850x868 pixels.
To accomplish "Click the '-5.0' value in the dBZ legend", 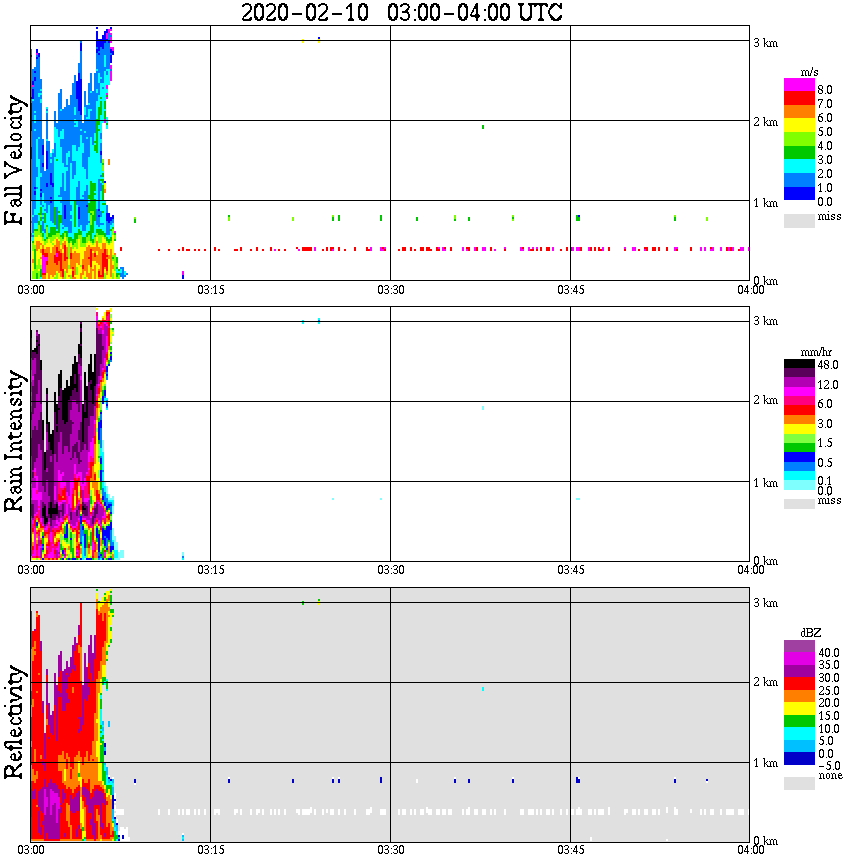I will click(x=828, y=766).
